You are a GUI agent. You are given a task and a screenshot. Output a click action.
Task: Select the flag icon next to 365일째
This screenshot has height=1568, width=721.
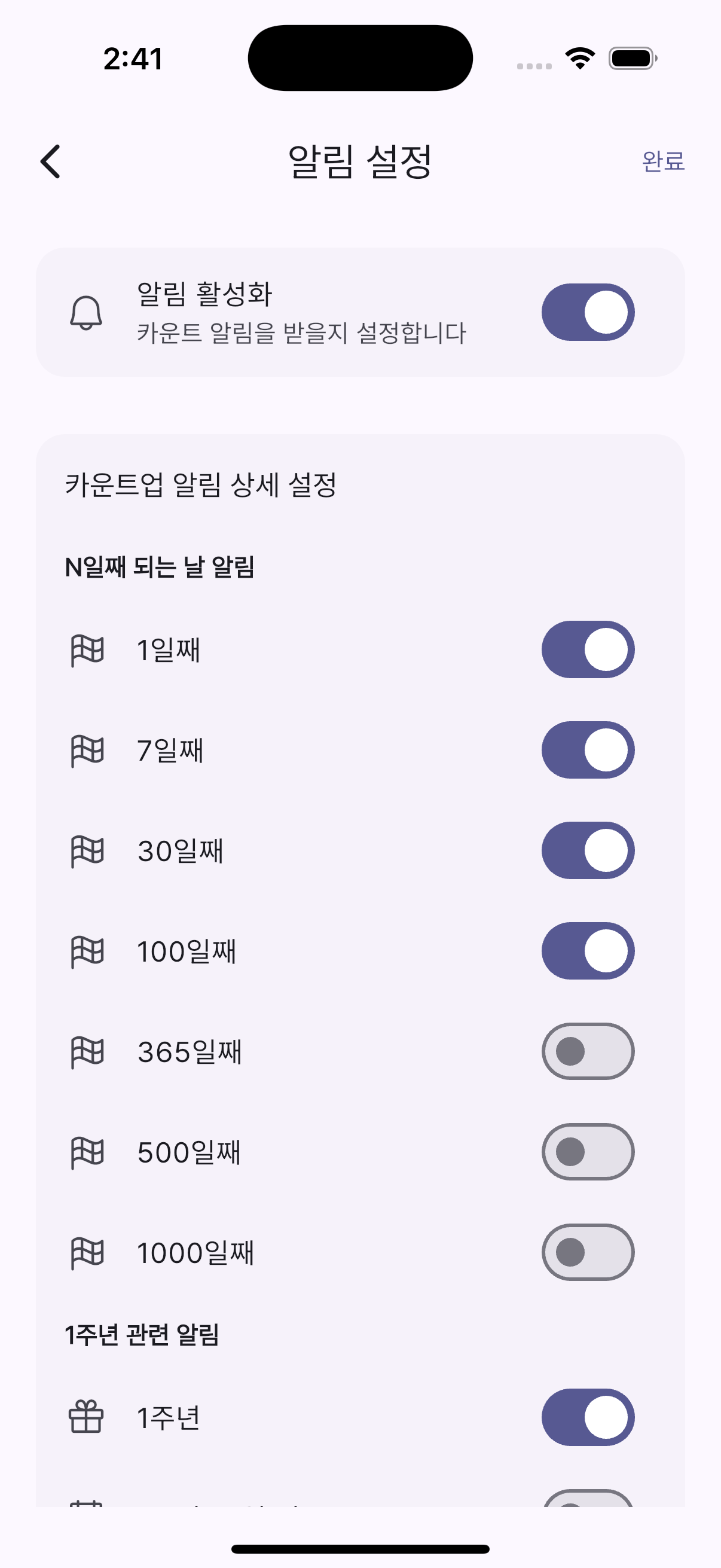87,1052
